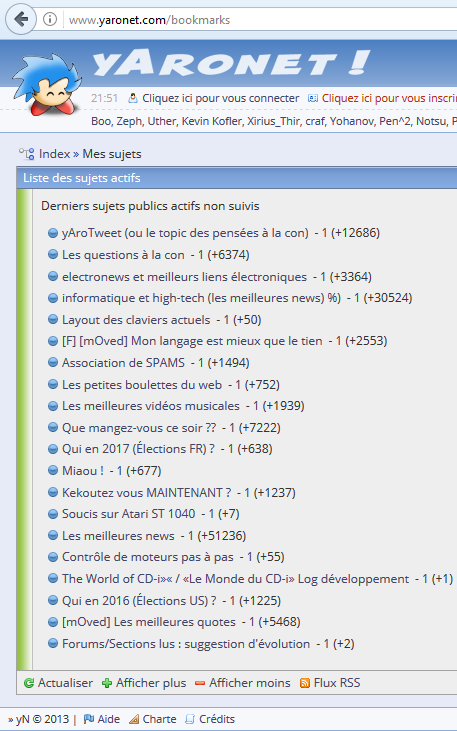Open 'Kekoutez vous MAINTENANT ?' topic
The height and width of the screenshot is (731, 457).
pyautogui.click(x=146, y=492)
